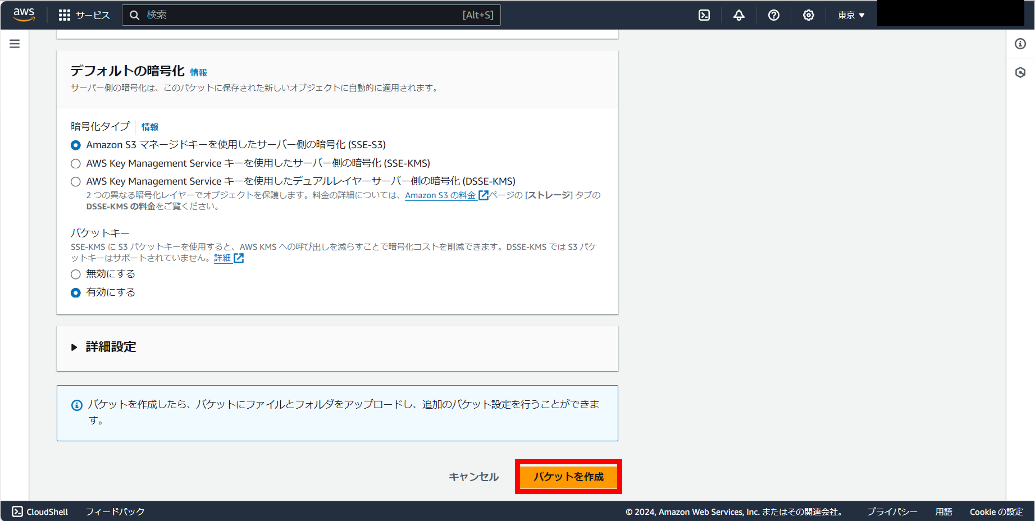Image resolution: width=1035 pixels, height=521 pixels.
Task: Select SSE-KMS encryption radio option
Action: 75,163
